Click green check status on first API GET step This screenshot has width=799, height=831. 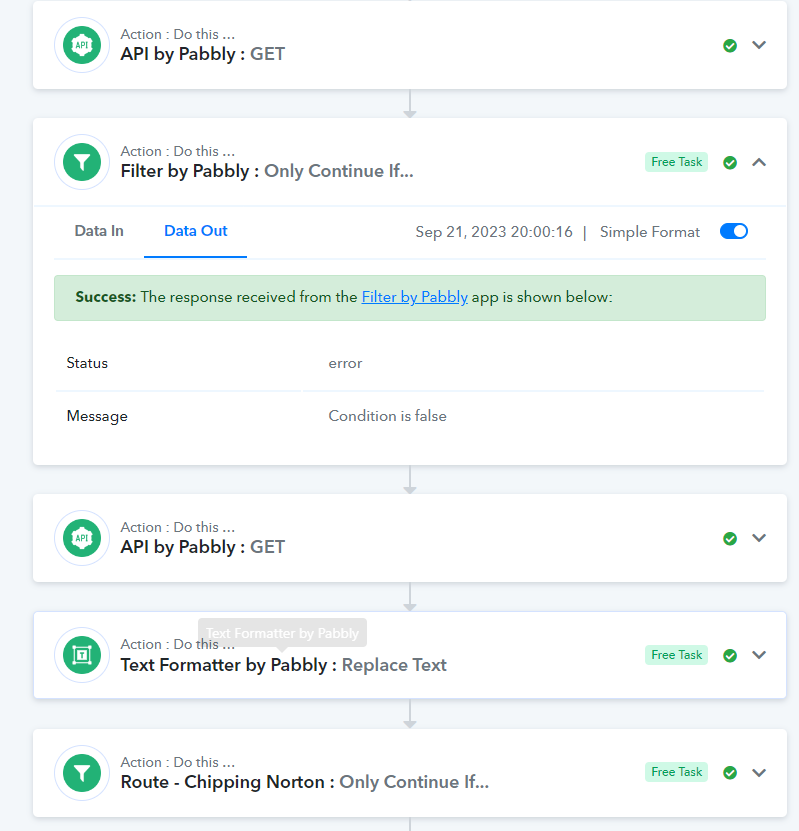(x=730, y=46)
